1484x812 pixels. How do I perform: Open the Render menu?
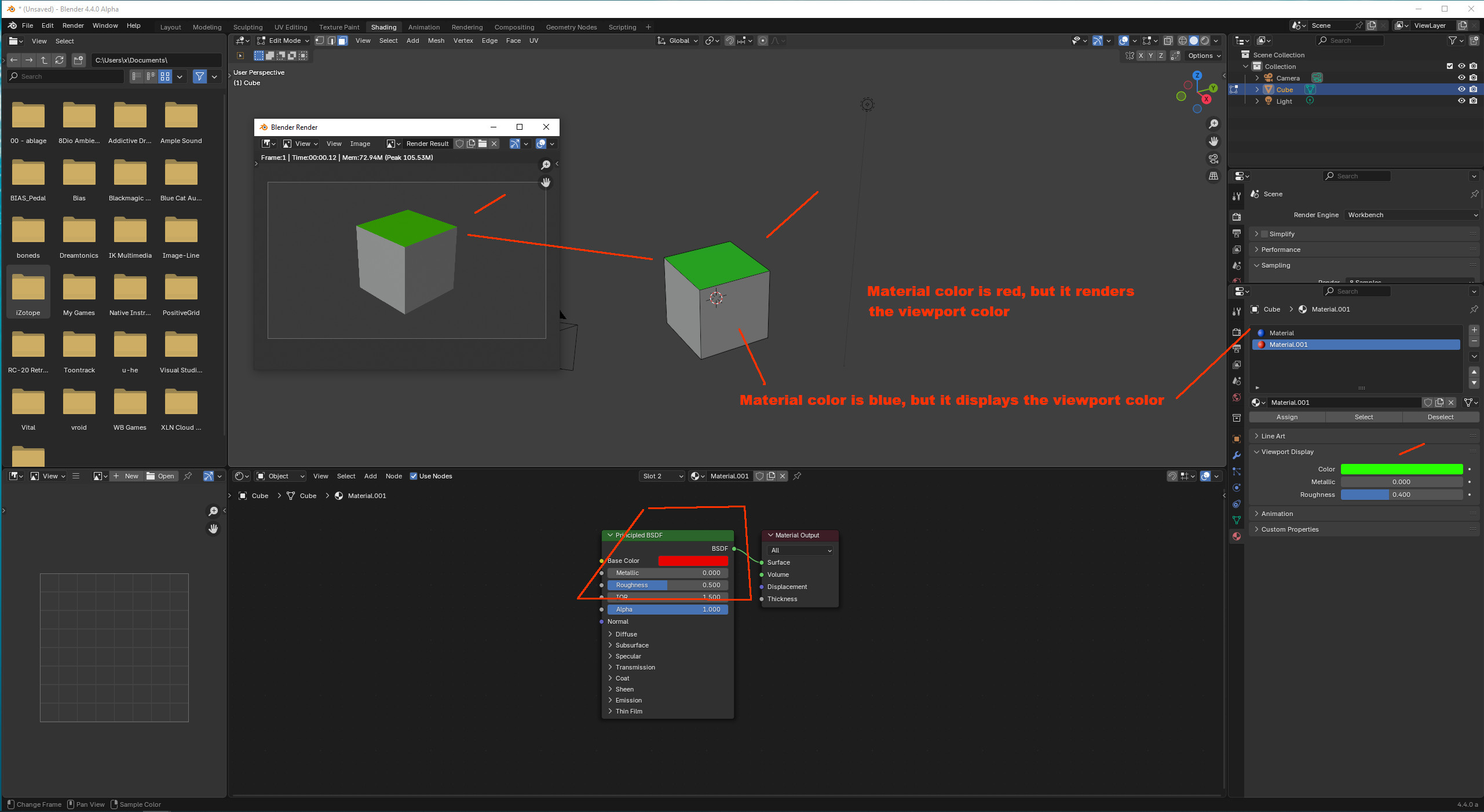tap(73, 25)
